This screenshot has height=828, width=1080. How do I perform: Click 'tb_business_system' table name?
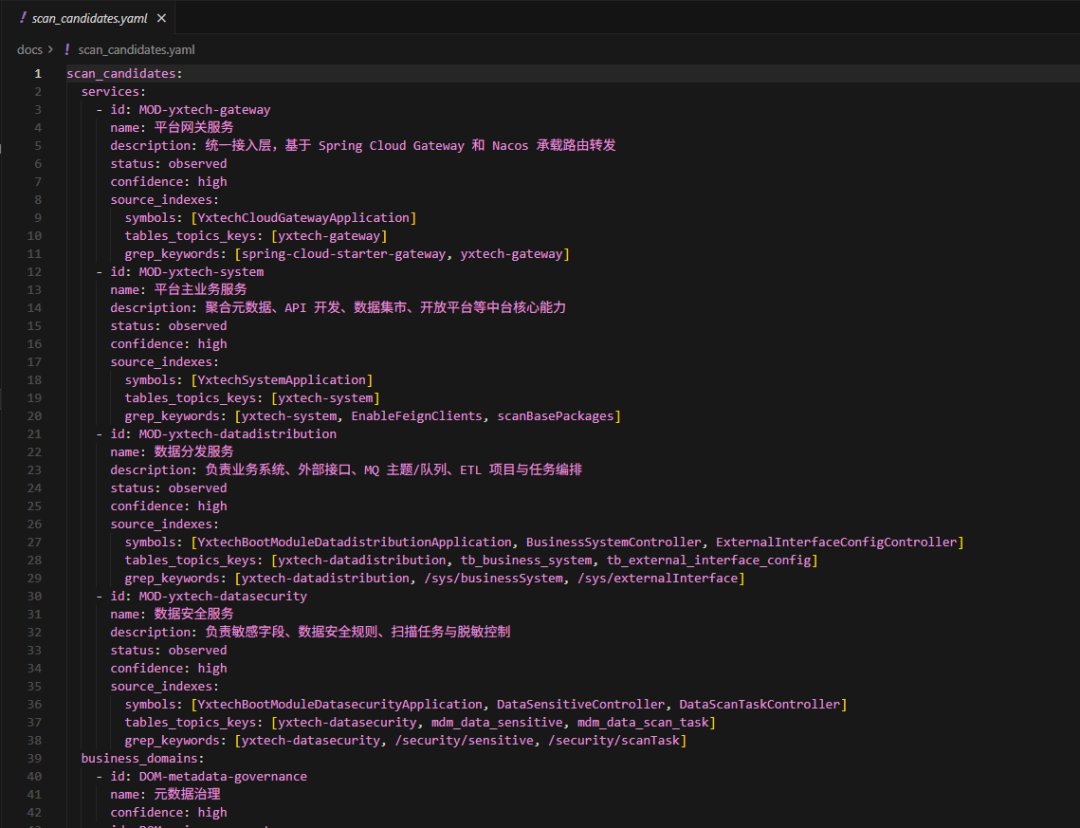(x=526, y=560)
